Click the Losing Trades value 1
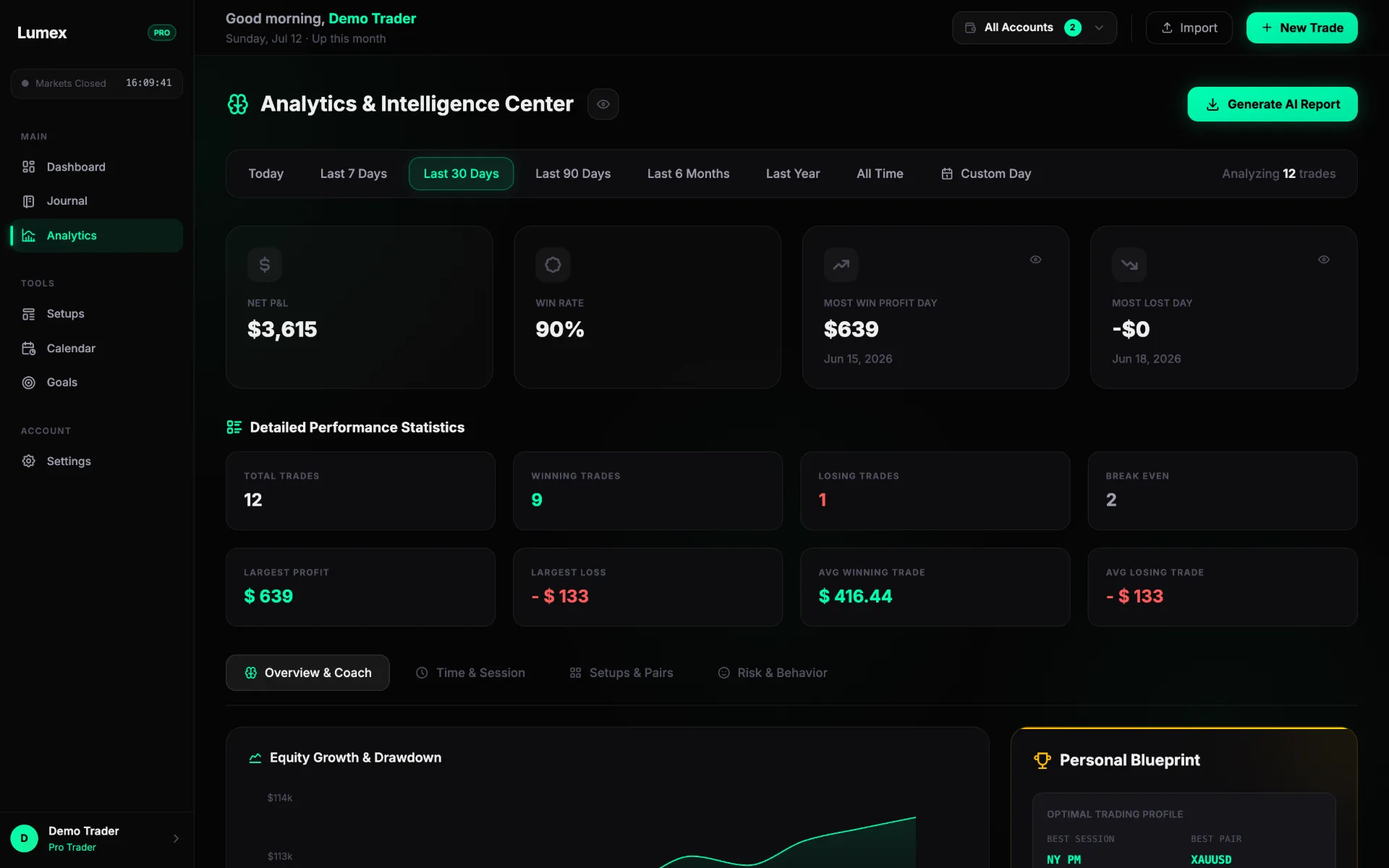1389x868 pixels. pyautogui.click(x=823, y=500)
